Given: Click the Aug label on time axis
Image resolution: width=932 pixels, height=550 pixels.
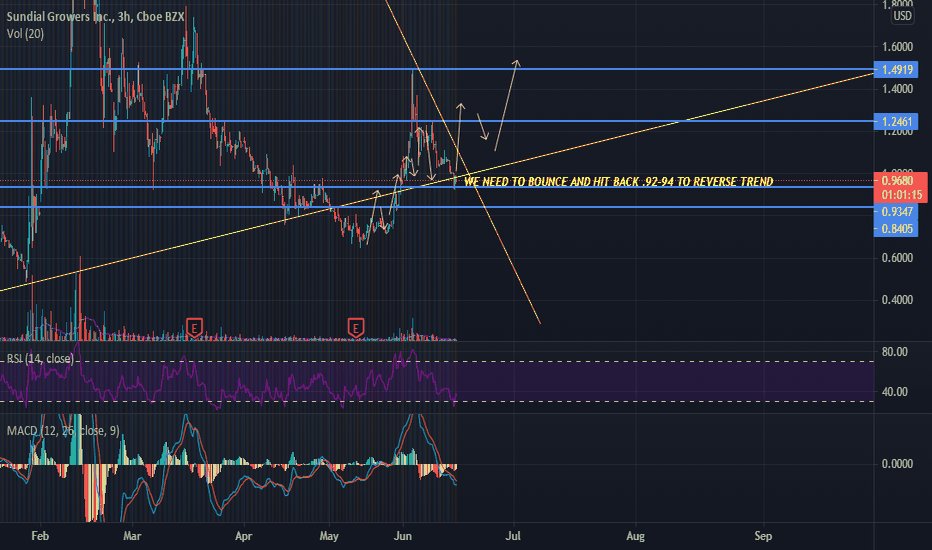Looking at the screenshot, I should [635, 536].
